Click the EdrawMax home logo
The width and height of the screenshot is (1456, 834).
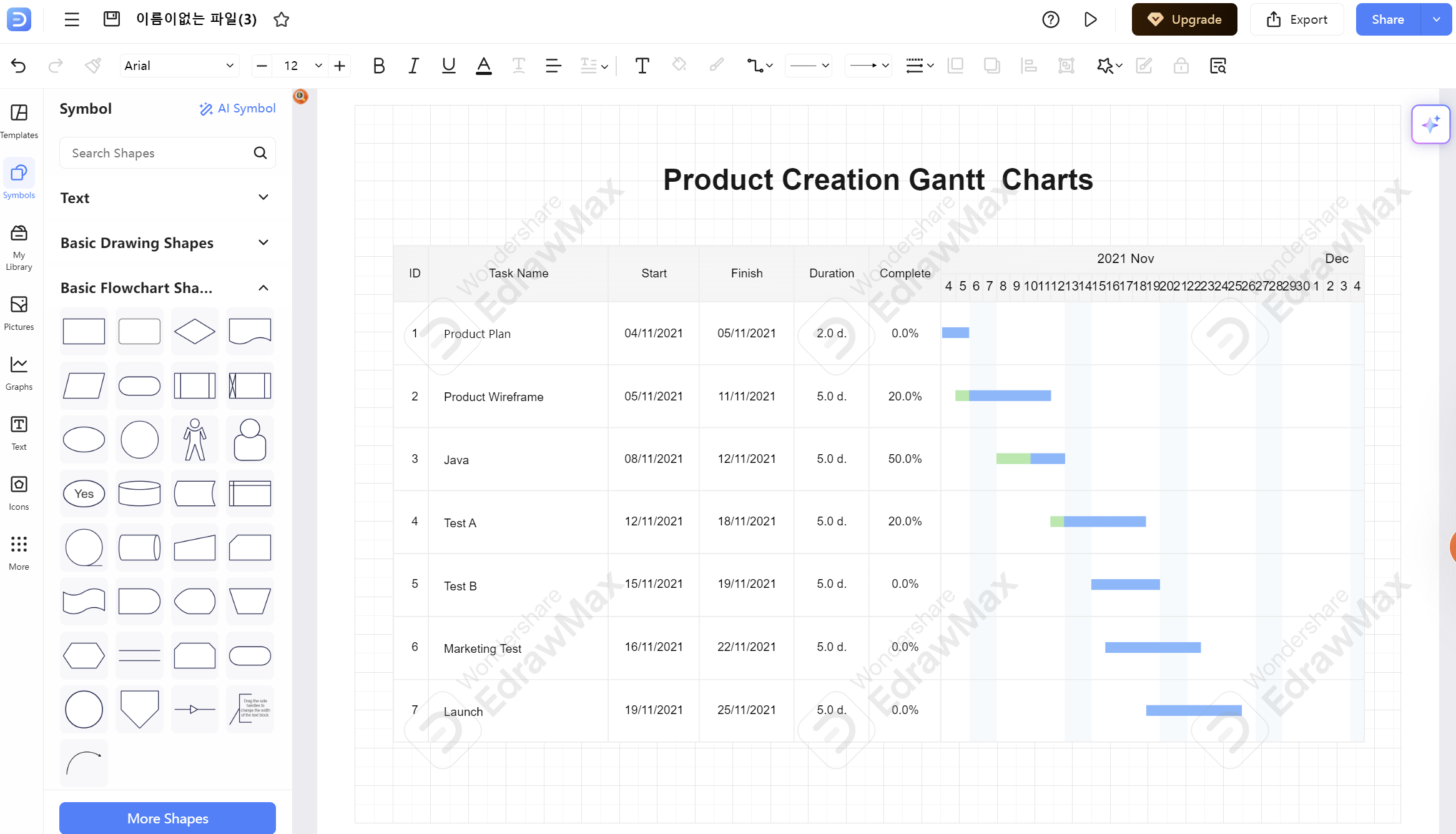coord(19,19)
